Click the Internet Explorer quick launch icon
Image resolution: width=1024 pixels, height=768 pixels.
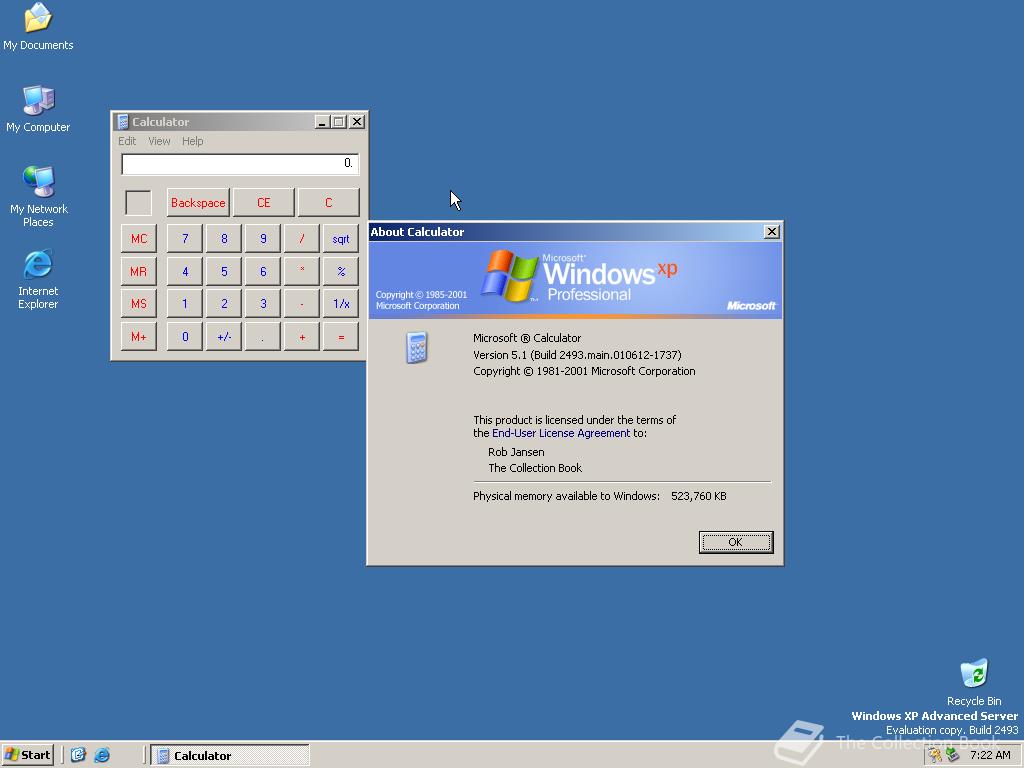(x=103, y=755)
